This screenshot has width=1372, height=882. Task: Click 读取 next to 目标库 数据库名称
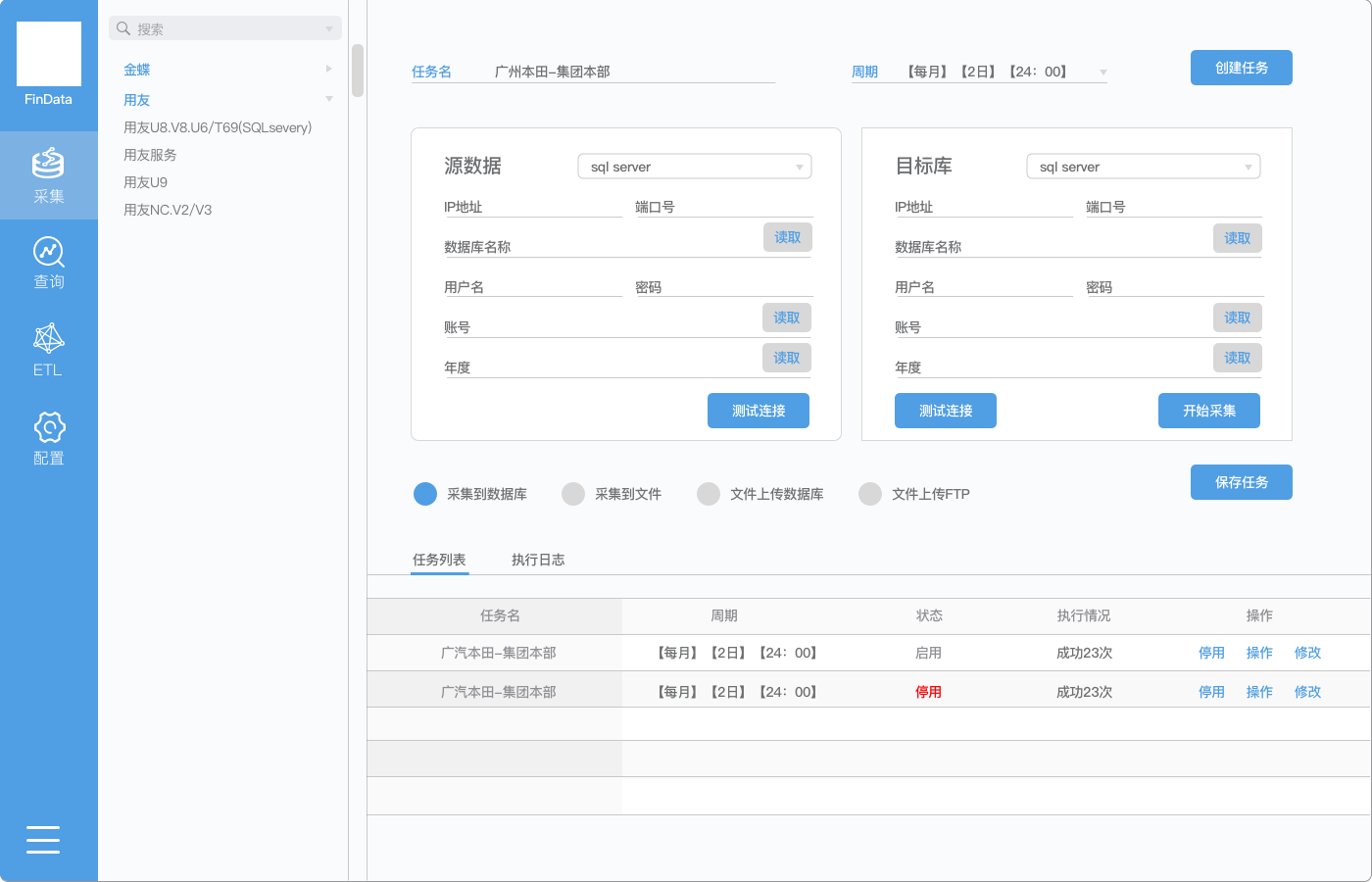click(x=1238, y=238)
